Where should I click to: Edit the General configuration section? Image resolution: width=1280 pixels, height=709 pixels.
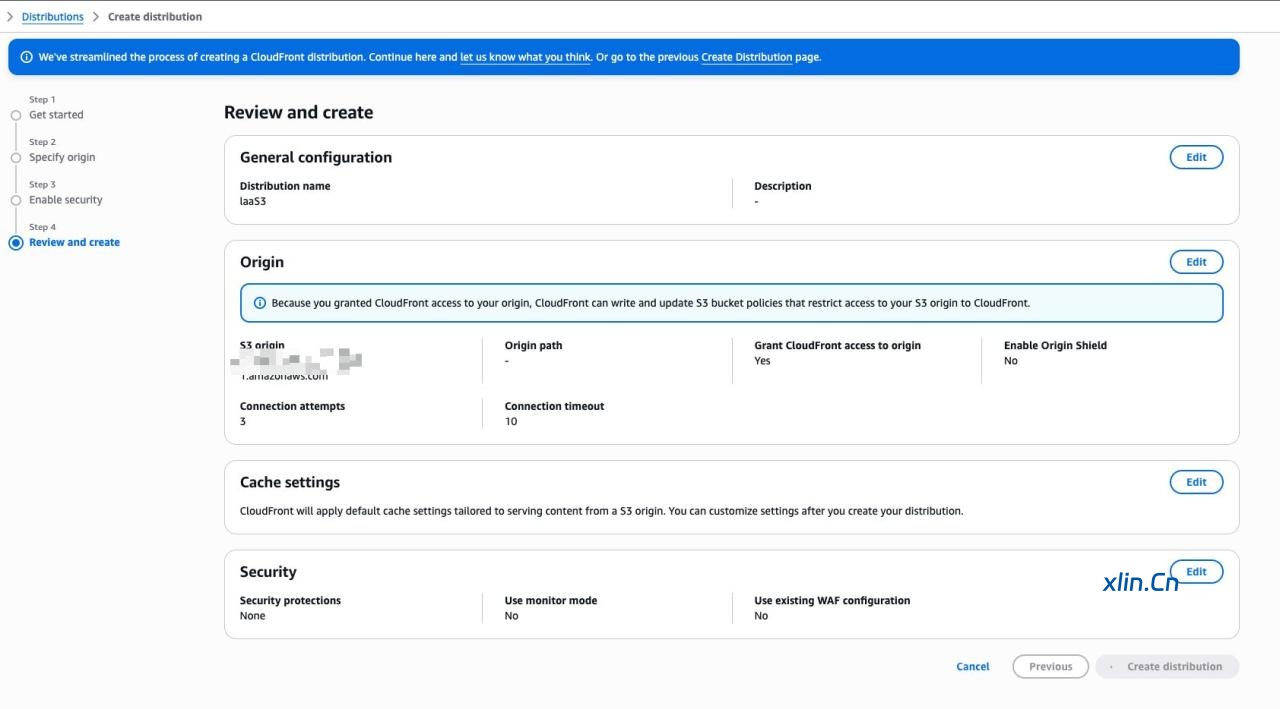click(1196, 157)
